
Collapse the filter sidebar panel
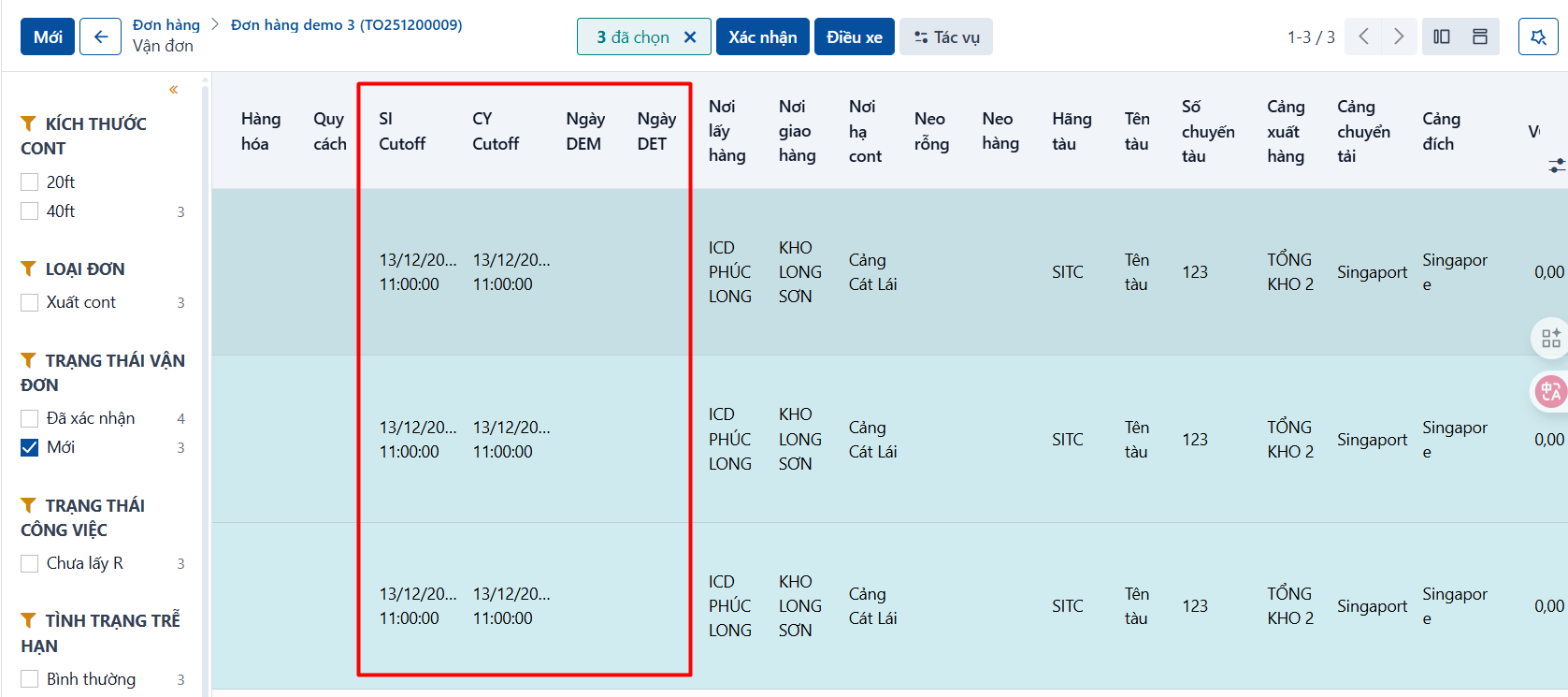pos(173,90)
